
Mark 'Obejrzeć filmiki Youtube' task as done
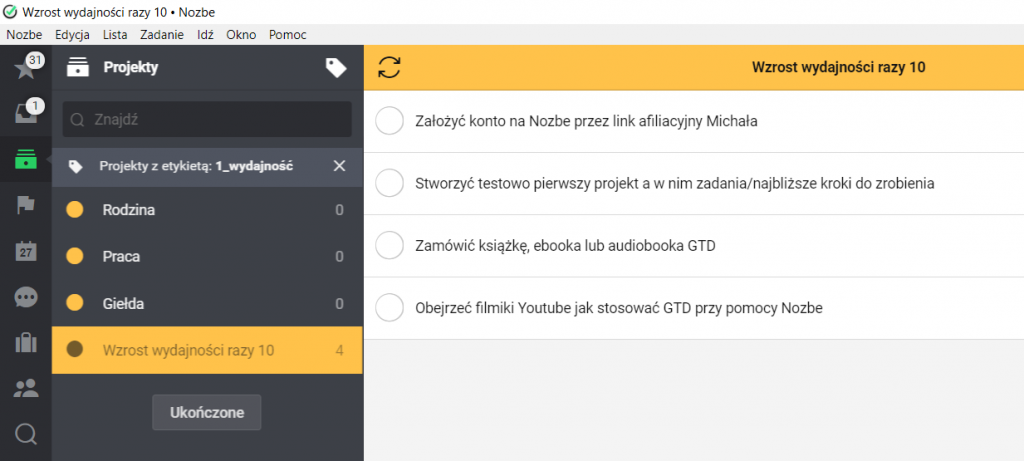(x=388, y=307)
